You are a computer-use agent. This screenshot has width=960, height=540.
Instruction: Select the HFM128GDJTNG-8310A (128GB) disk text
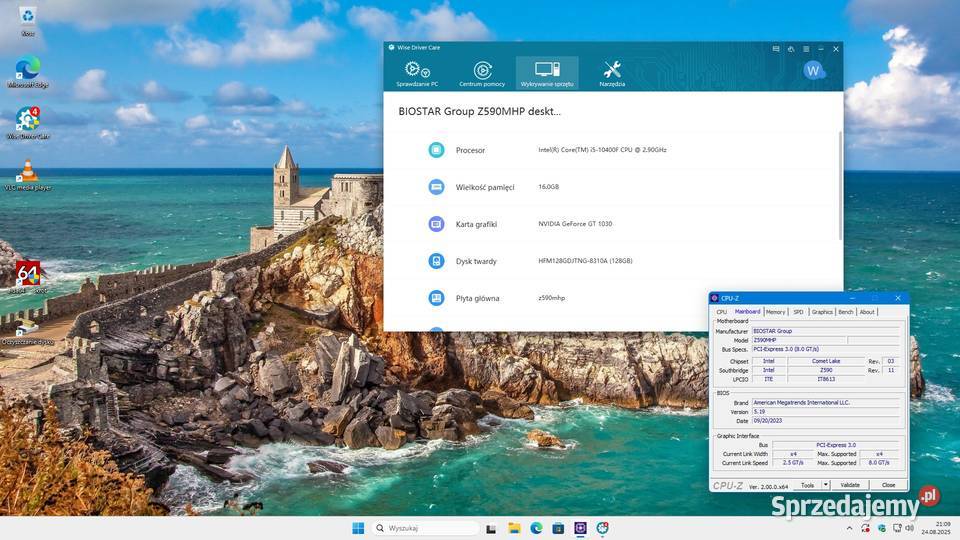point(585,261)
